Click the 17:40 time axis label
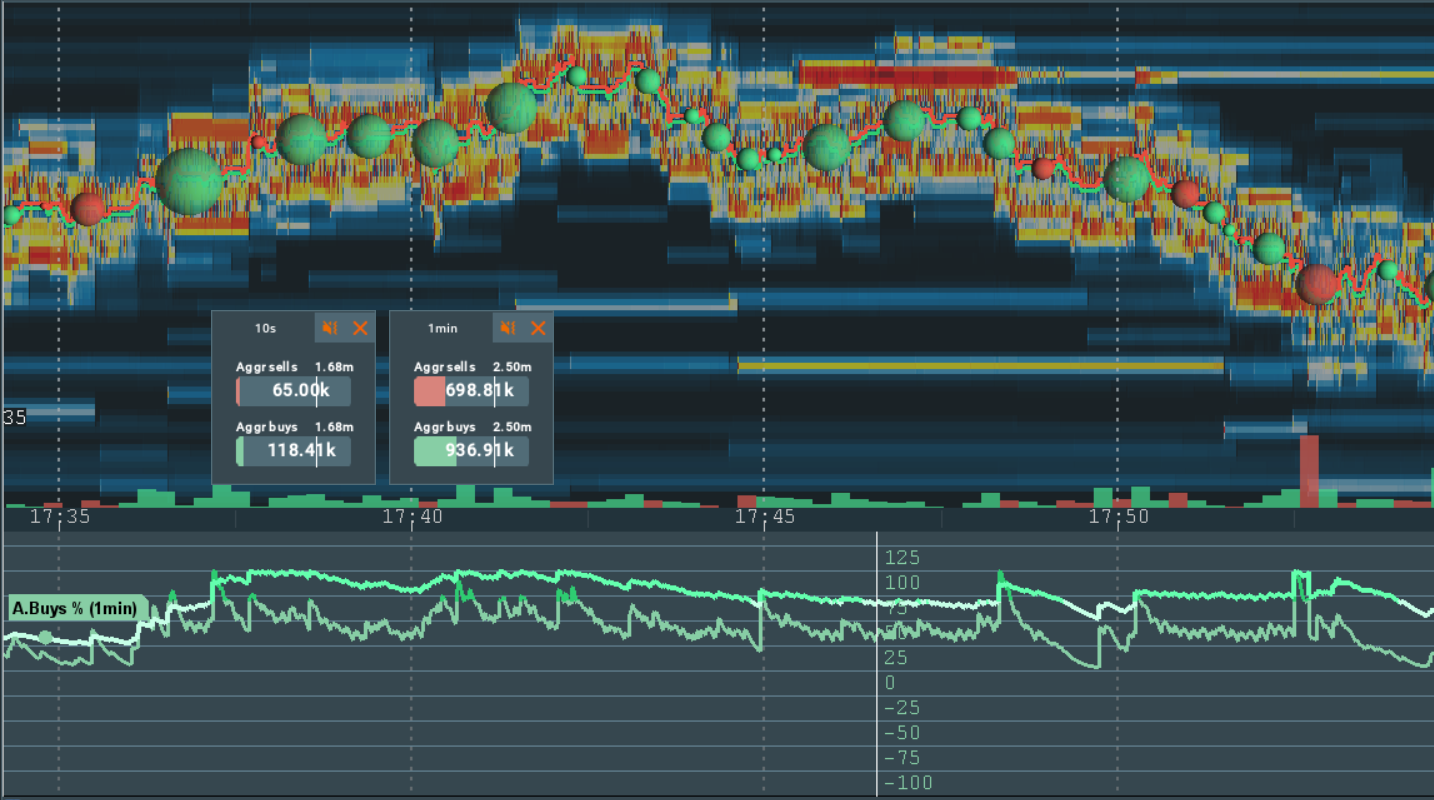Viewport: 1434px width, 800px height. pos(412,517)
